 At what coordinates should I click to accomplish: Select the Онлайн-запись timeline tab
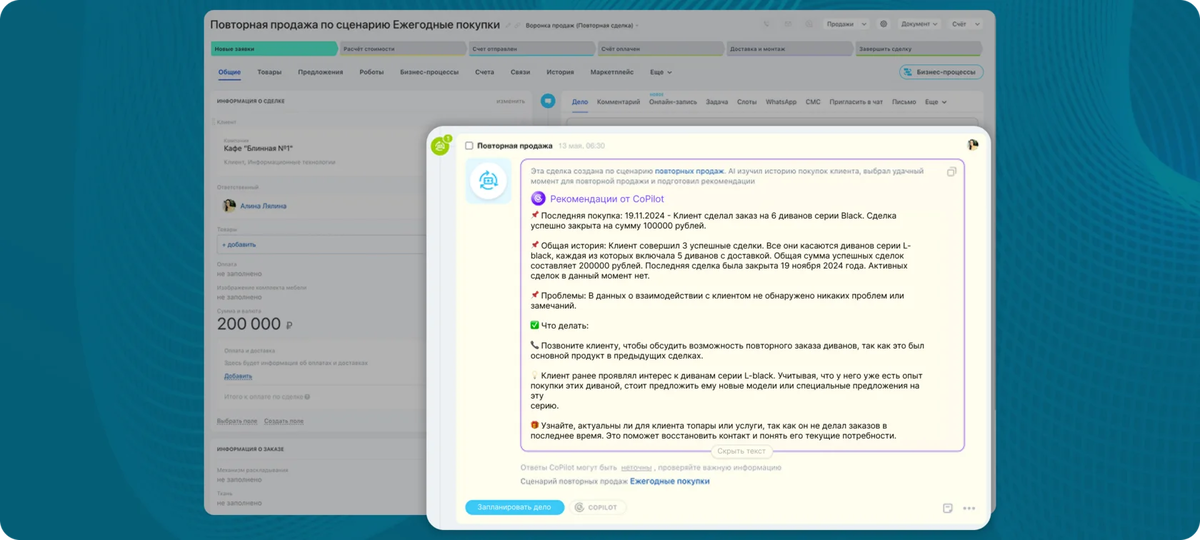[673, 102]
